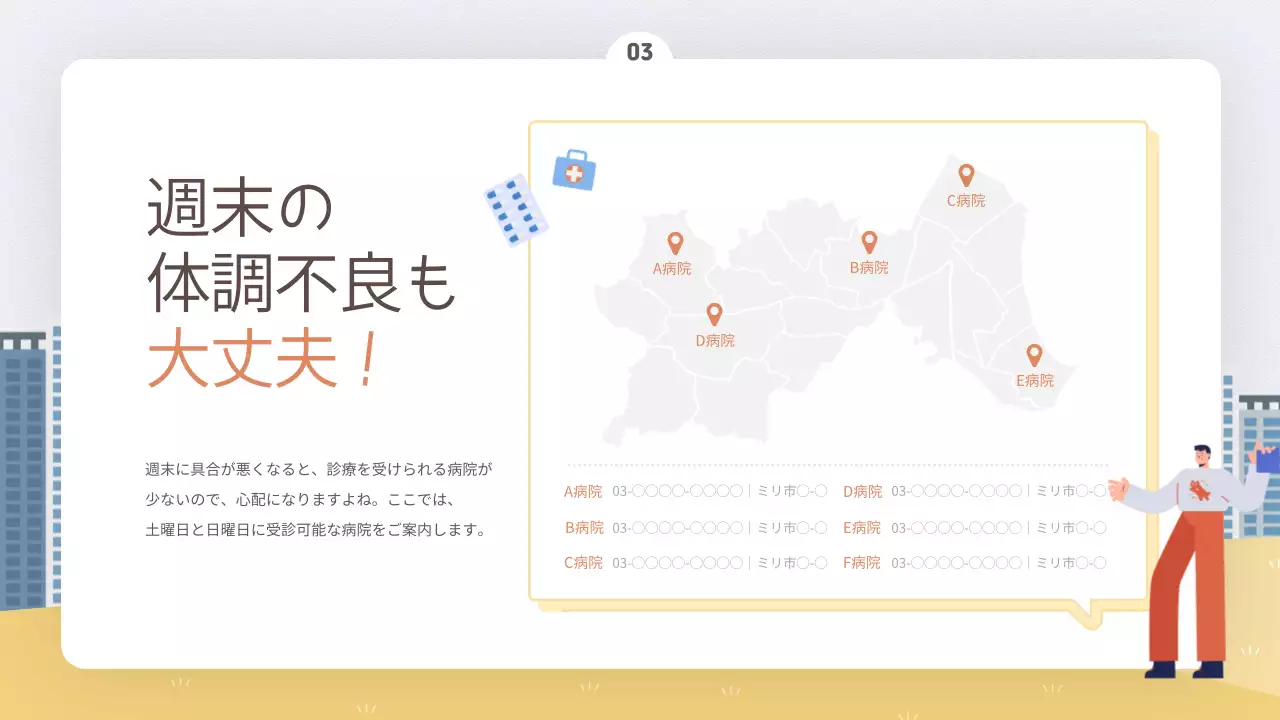Click the A病院 map pin
This screenshot has width=1280, height=720.
click(x=675, y=243)
